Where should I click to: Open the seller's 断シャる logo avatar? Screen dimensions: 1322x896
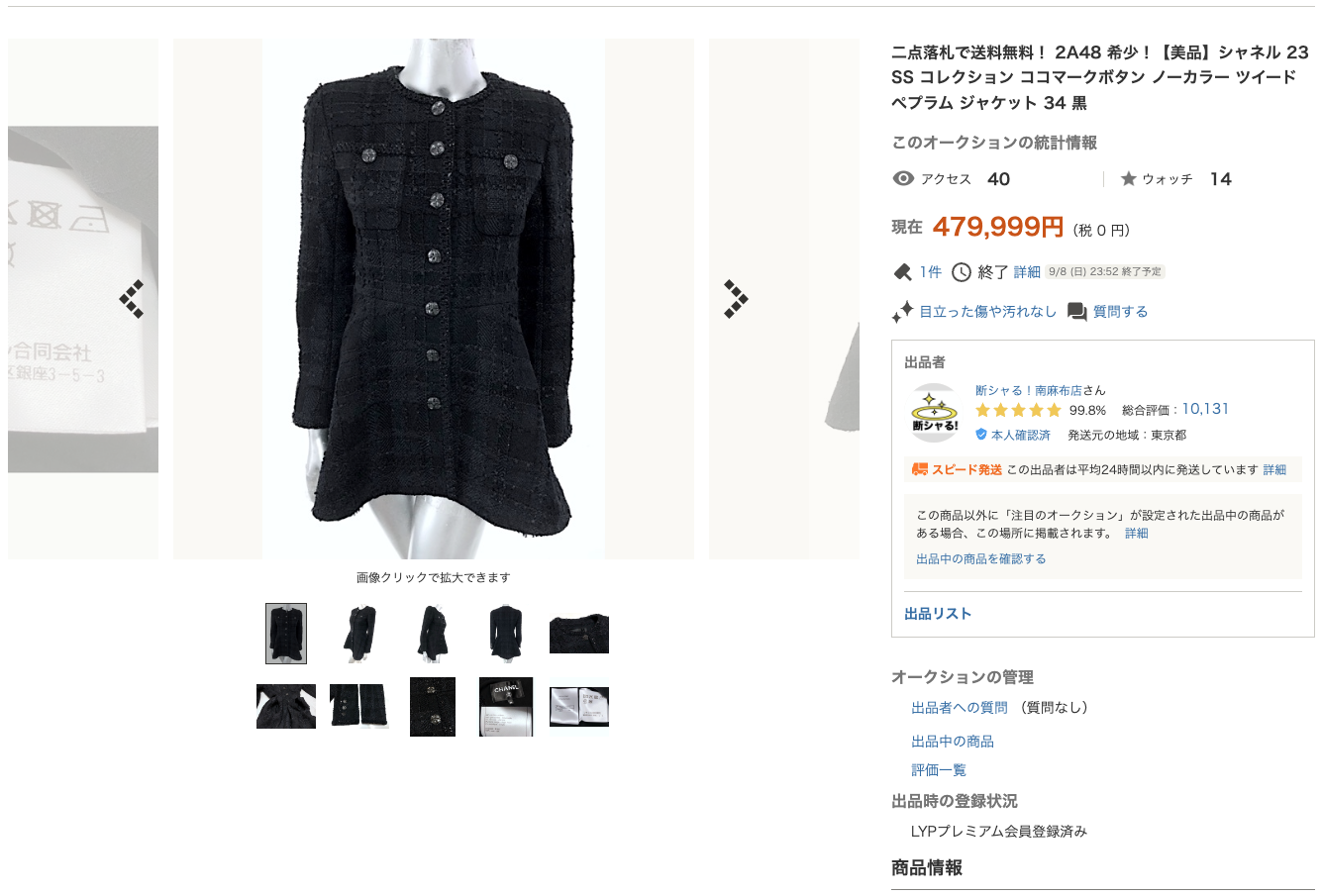pos(935,413)
